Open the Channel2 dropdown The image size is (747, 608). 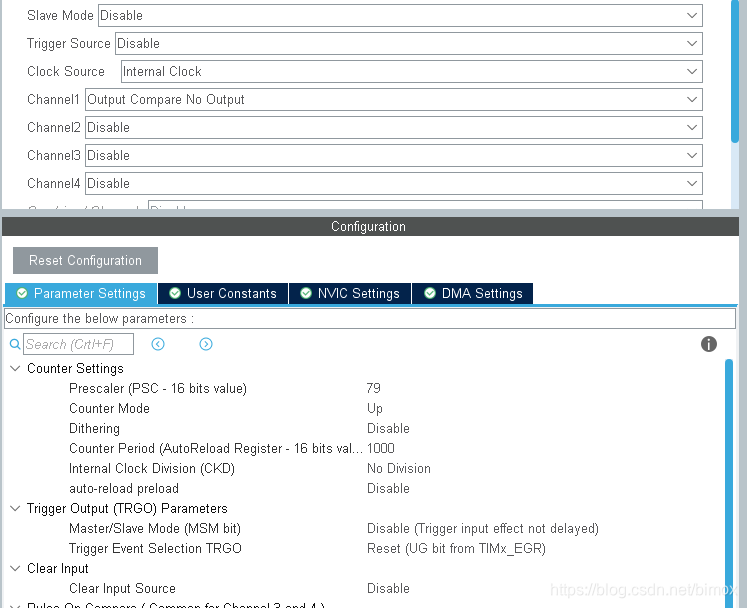coord(394,128)
